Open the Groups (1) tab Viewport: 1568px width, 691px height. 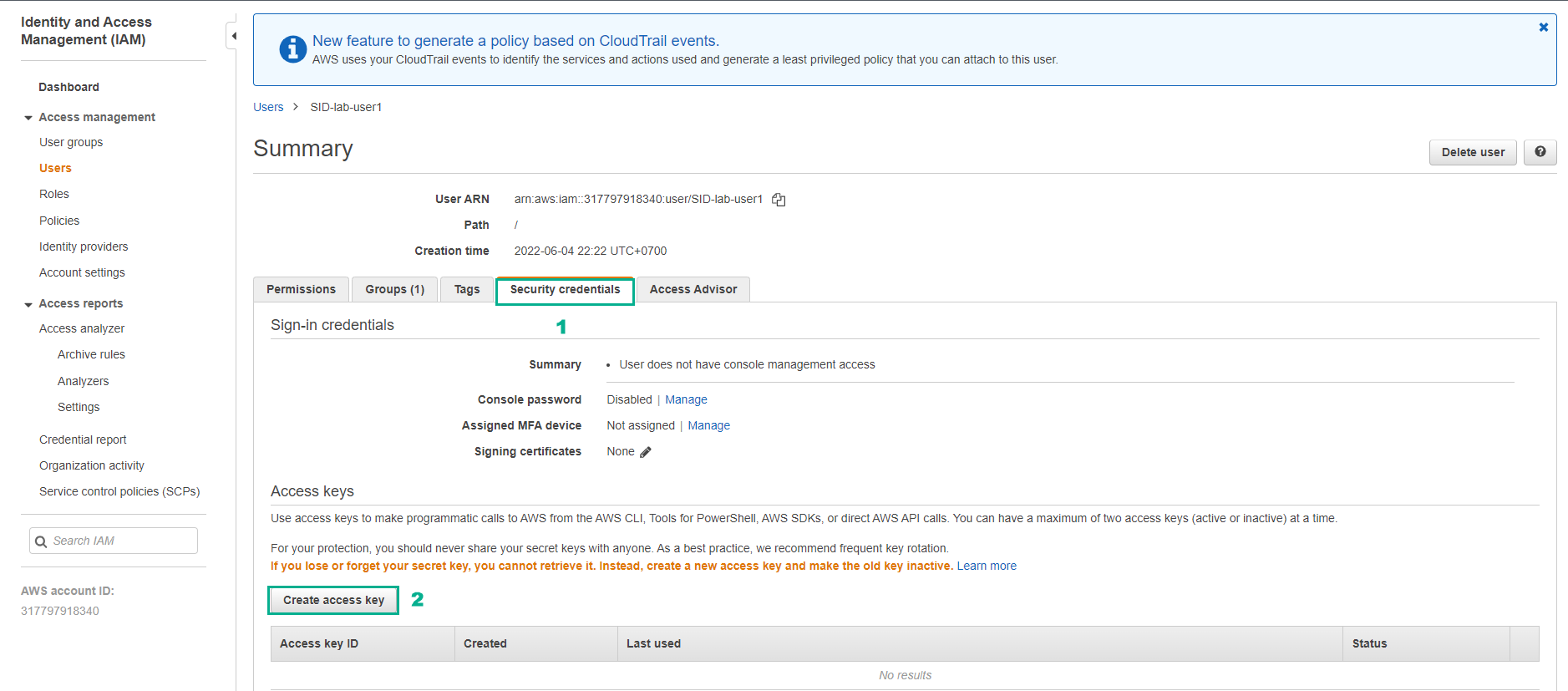coord(394,289)
